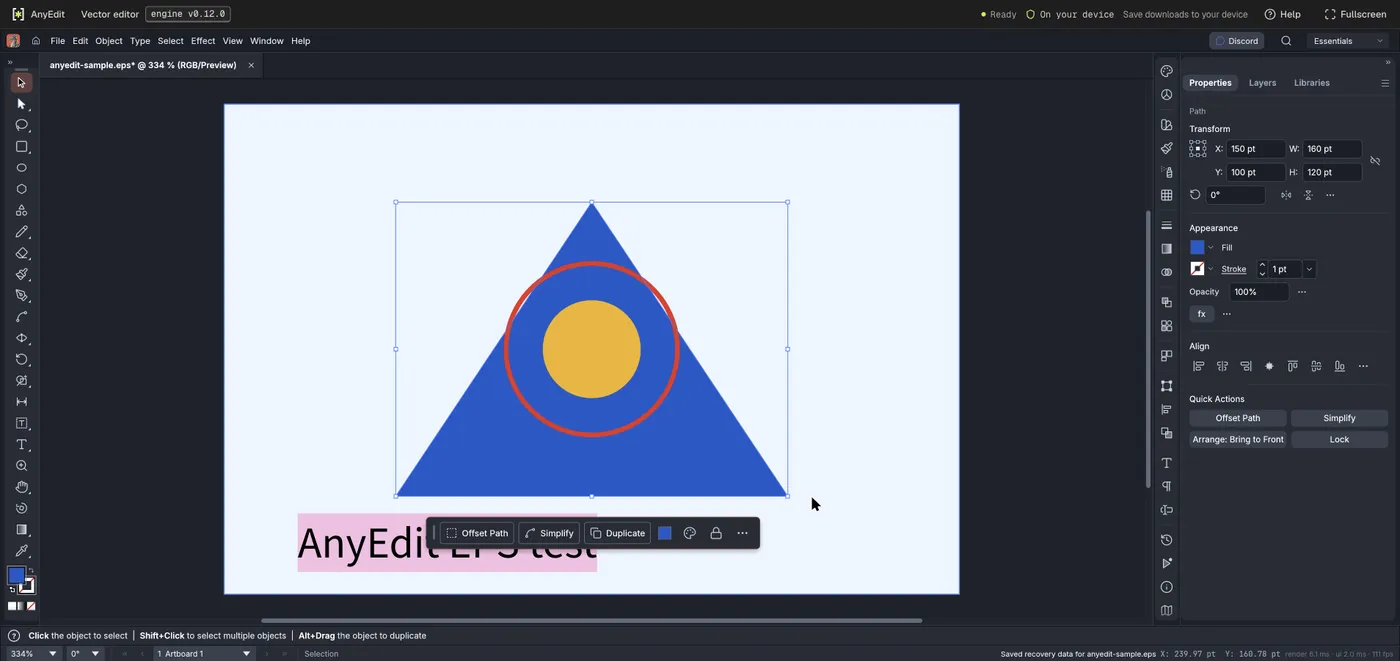Open the Effect menu

[x=203, y=41]
